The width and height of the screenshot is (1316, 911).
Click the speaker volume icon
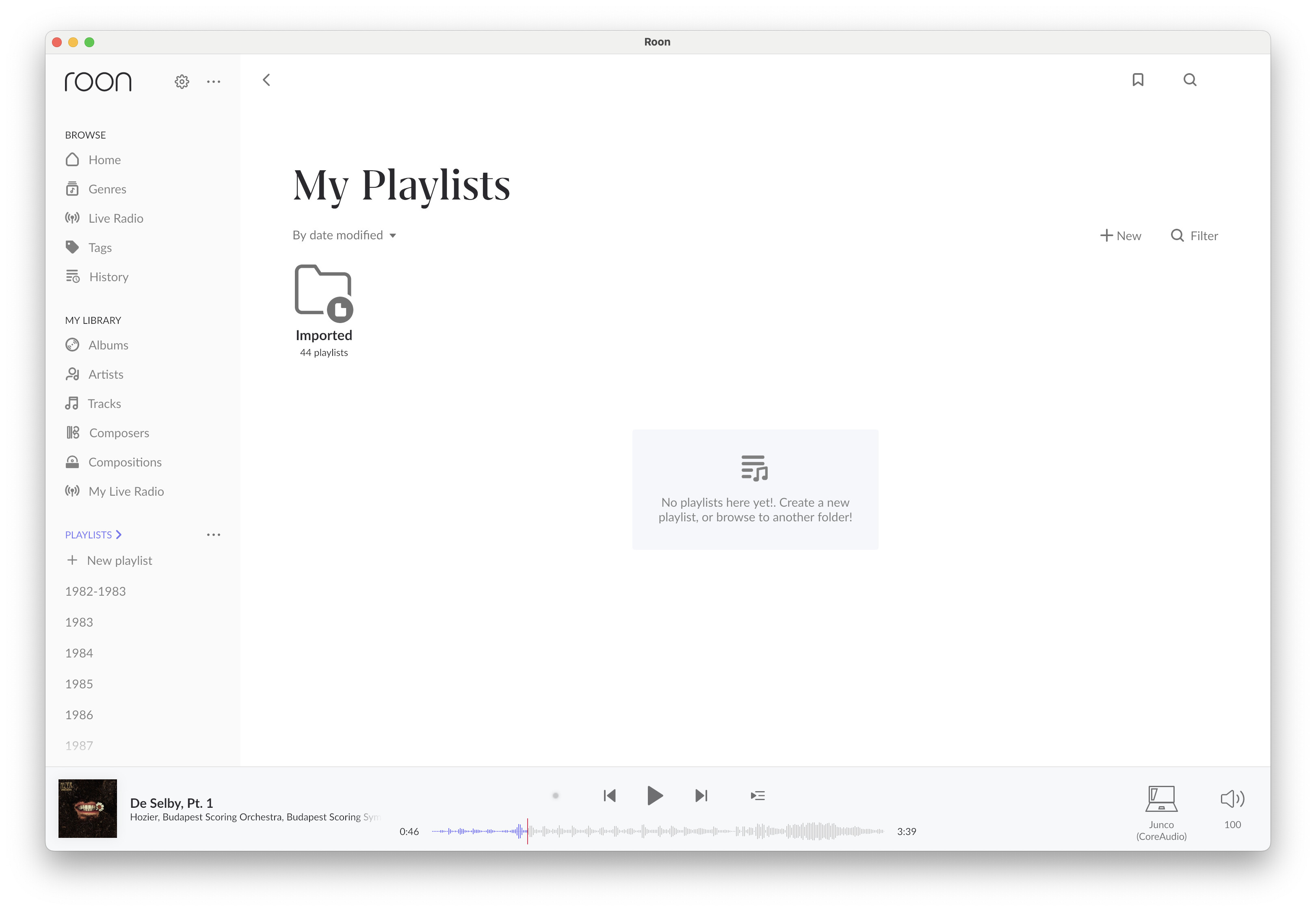(1232, 798)
